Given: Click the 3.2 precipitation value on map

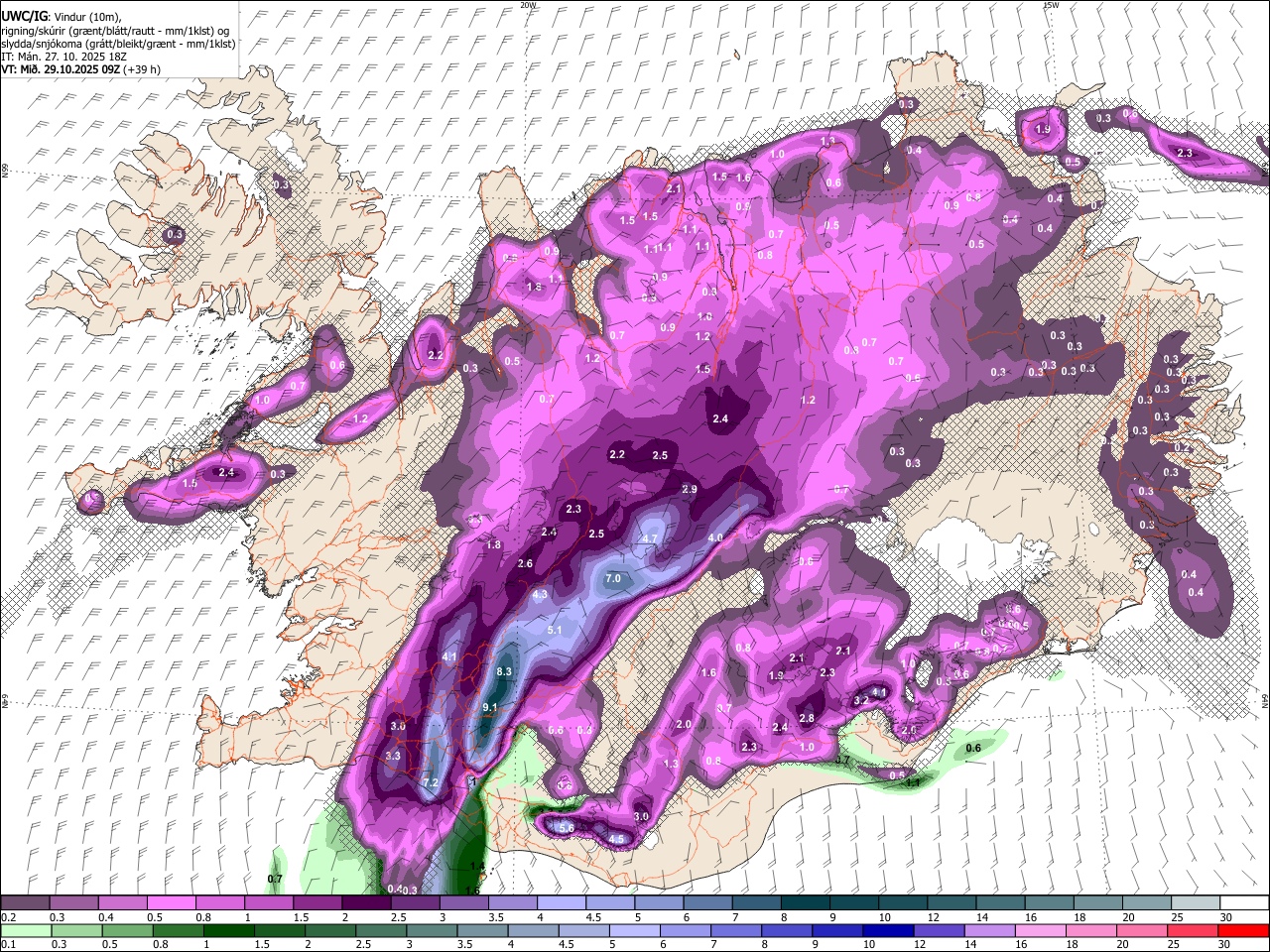Looking at the screenshot, I should tap(861, 700).
